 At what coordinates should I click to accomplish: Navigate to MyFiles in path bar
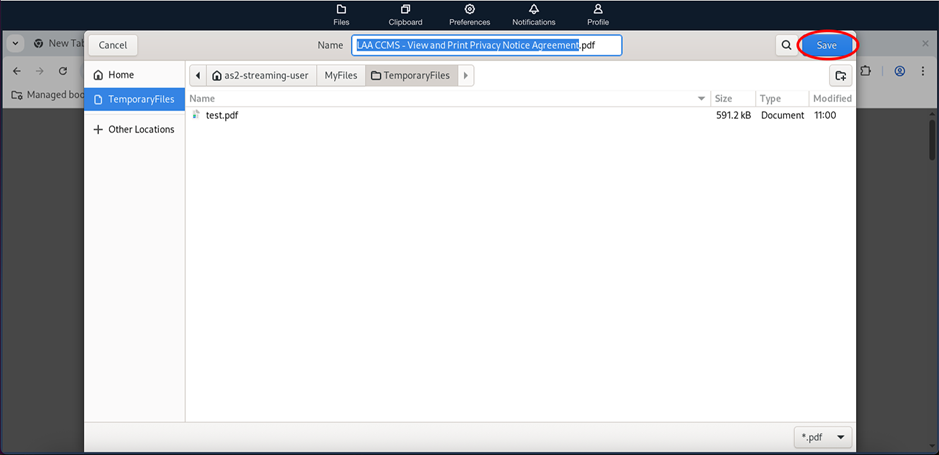(x=340, y=75)
